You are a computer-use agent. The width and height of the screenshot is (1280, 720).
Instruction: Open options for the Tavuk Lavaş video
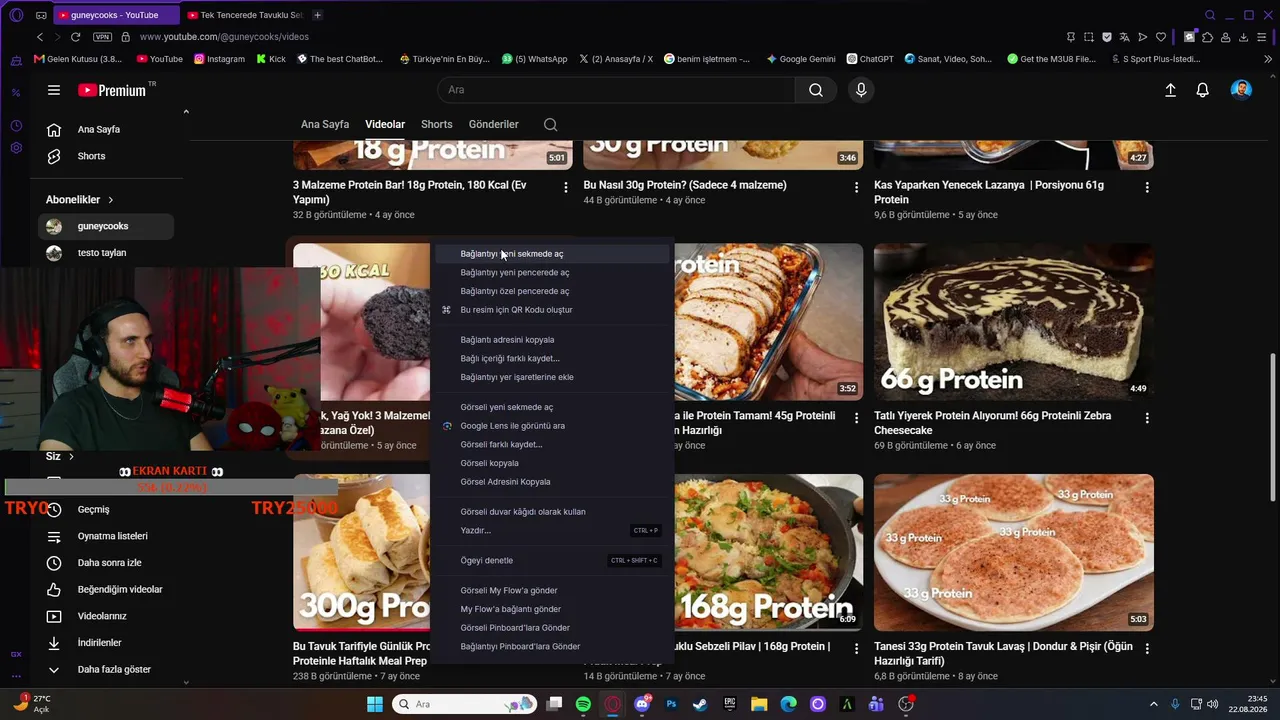point(1147,649)
